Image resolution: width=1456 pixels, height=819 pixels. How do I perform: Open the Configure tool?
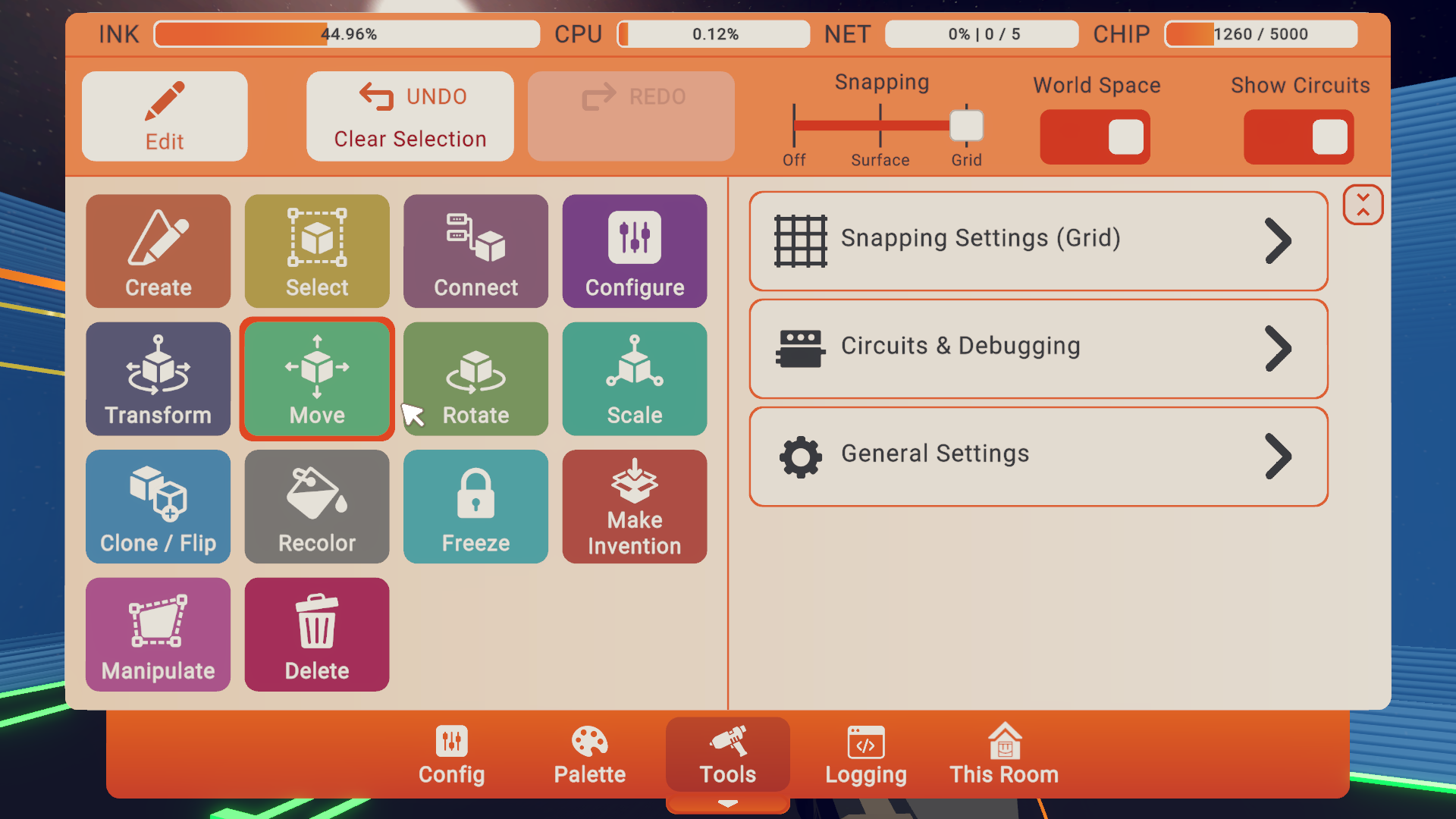634,251
